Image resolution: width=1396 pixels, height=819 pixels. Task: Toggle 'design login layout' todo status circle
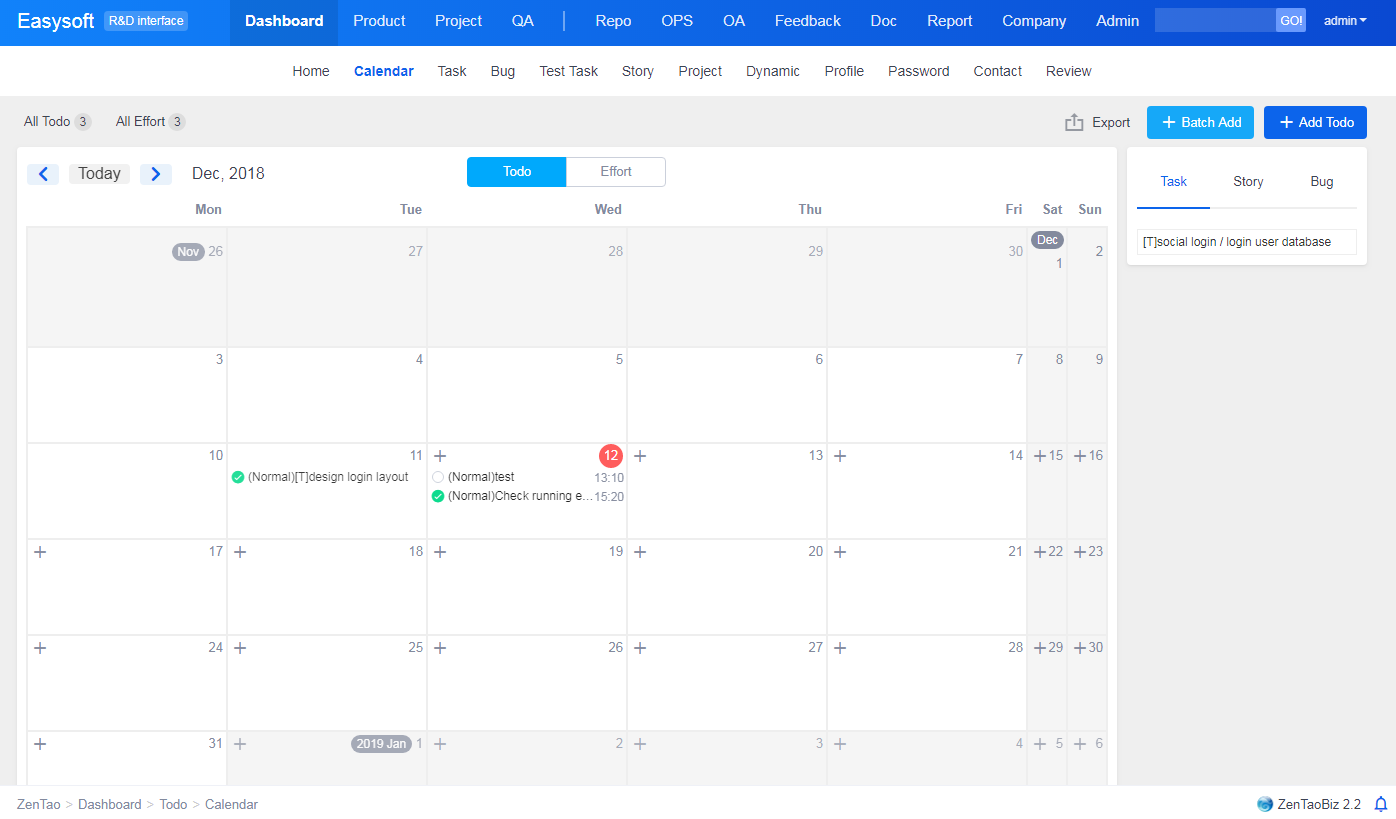[238, 477]
